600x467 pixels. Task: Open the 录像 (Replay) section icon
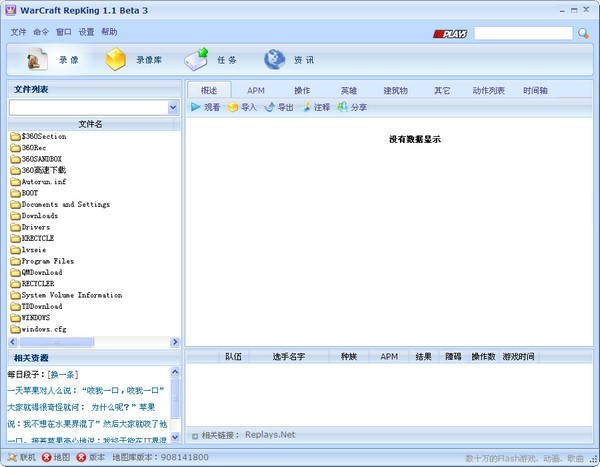(x=37, y=60)
